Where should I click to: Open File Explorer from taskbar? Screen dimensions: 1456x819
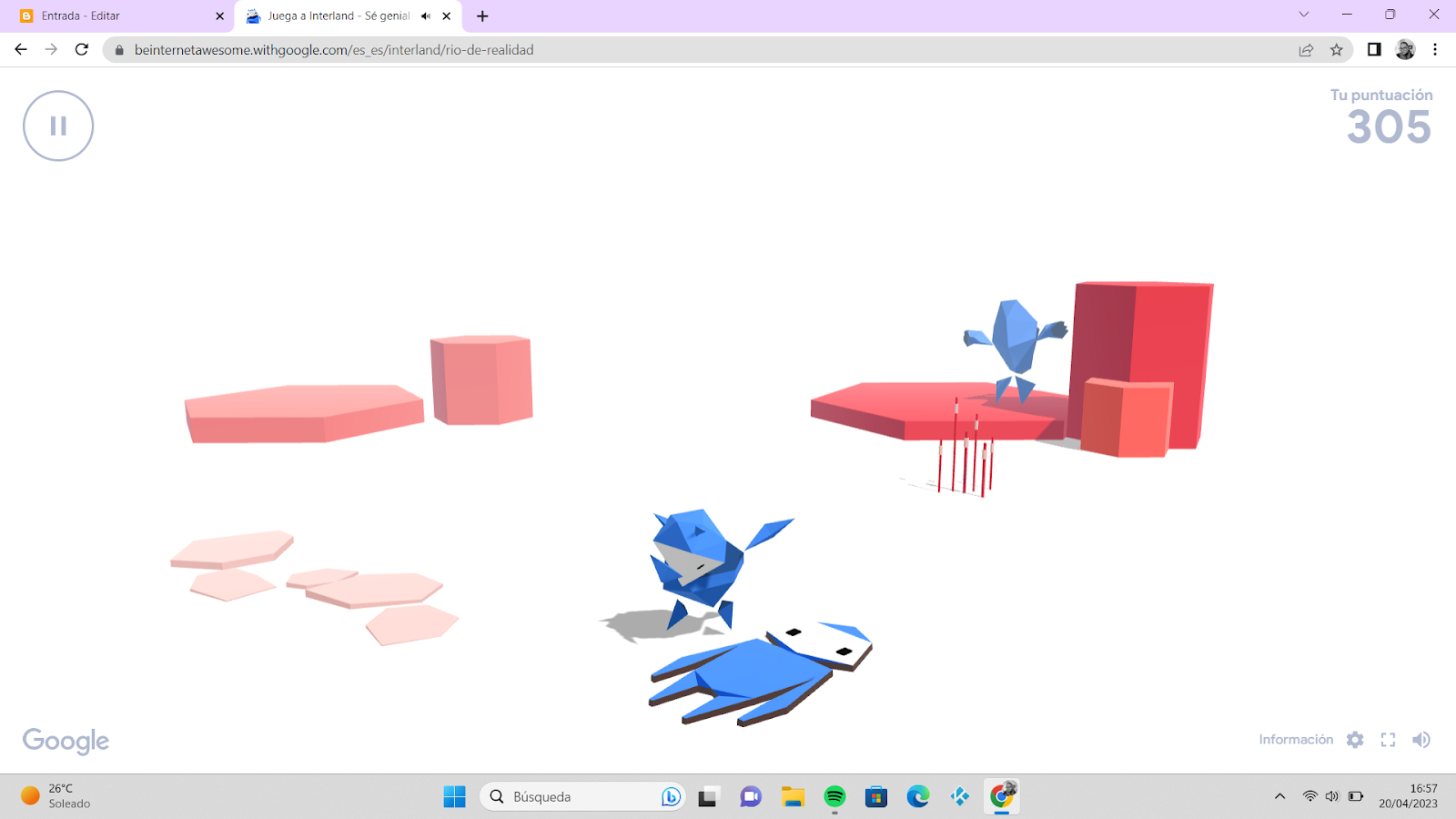point(793,796)
